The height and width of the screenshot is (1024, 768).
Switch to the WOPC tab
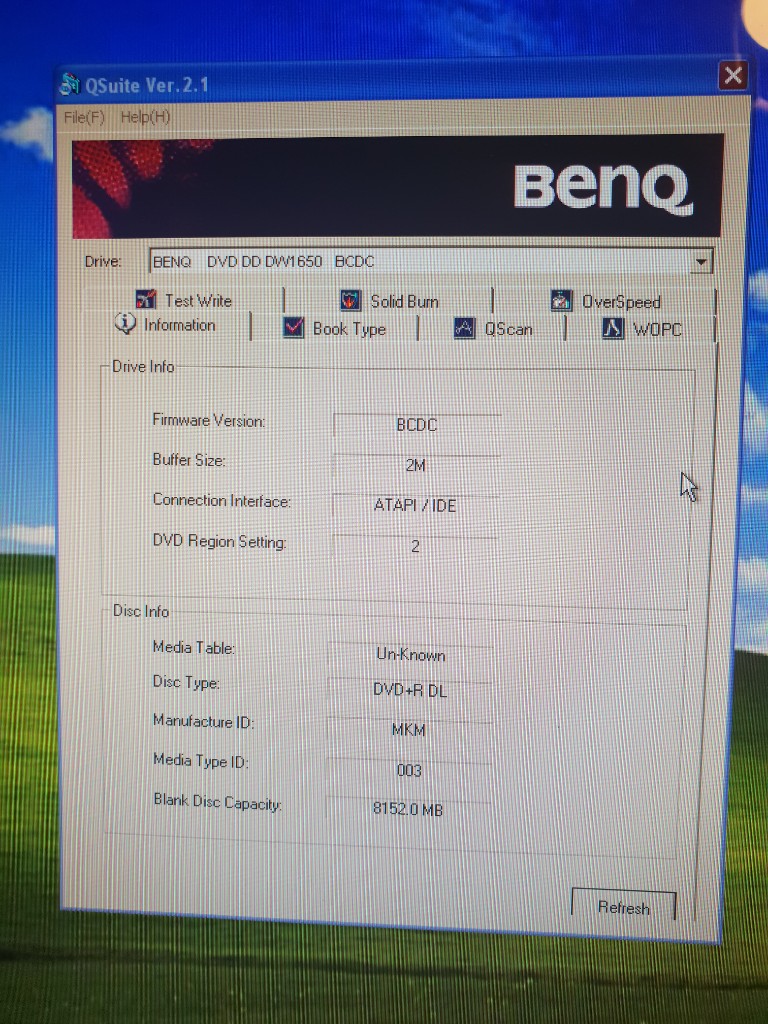(x=642, y=328)
